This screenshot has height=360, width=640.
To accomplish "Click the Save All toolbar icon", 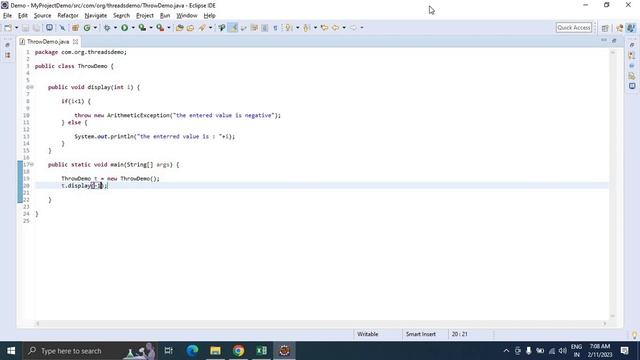I will [x=36, y=28].
